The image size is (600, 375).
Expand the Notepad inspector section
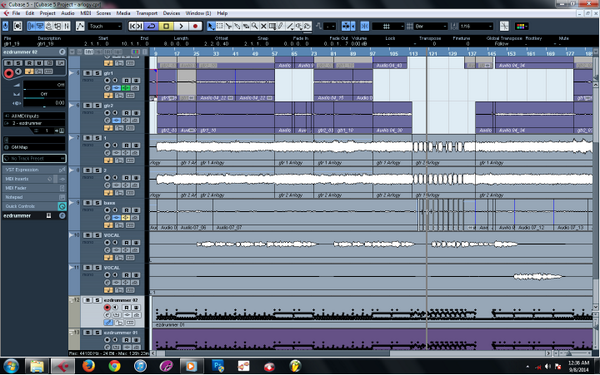34,197
